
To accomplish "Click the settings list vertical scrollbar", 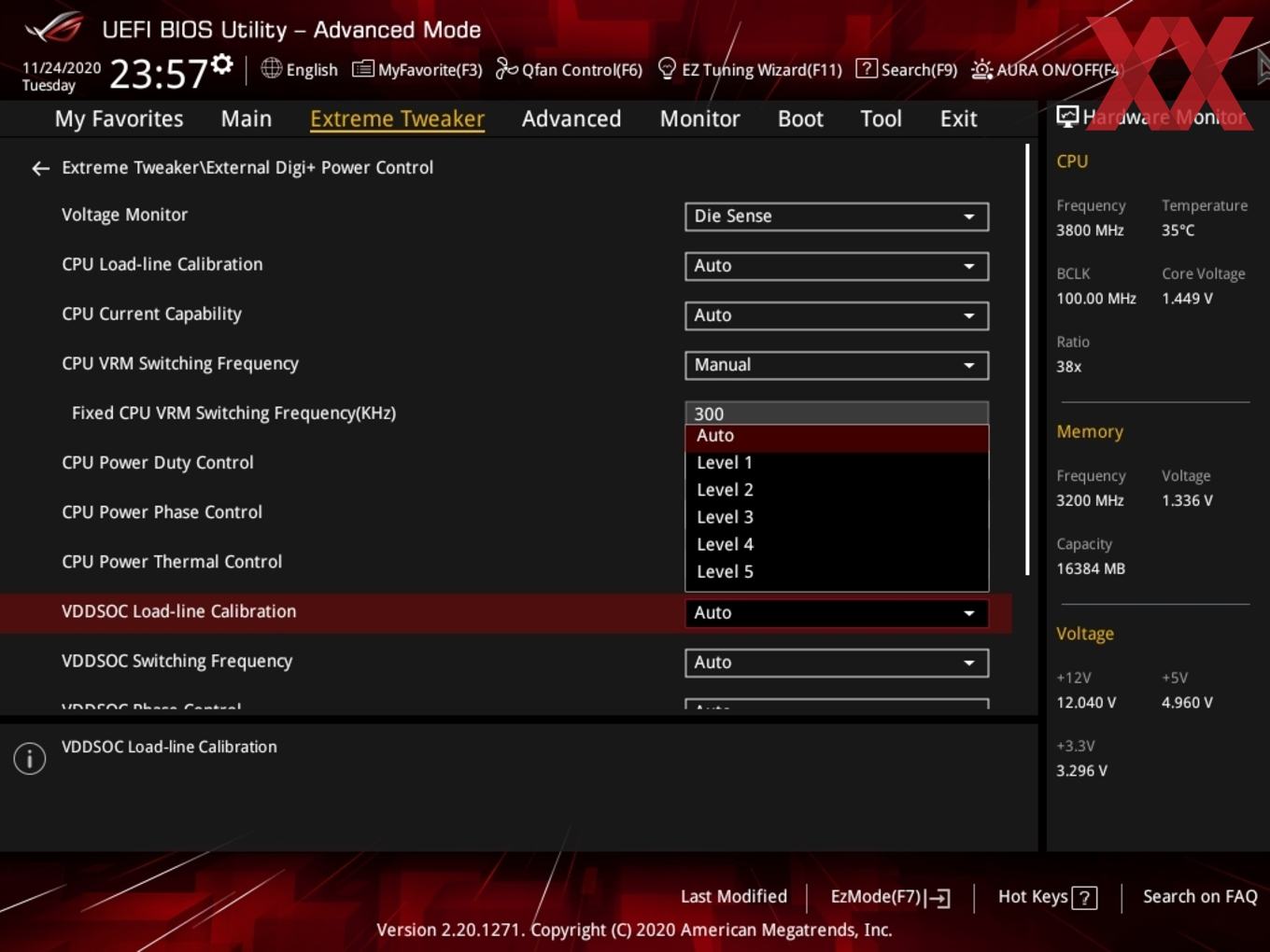I will 1028,359.
